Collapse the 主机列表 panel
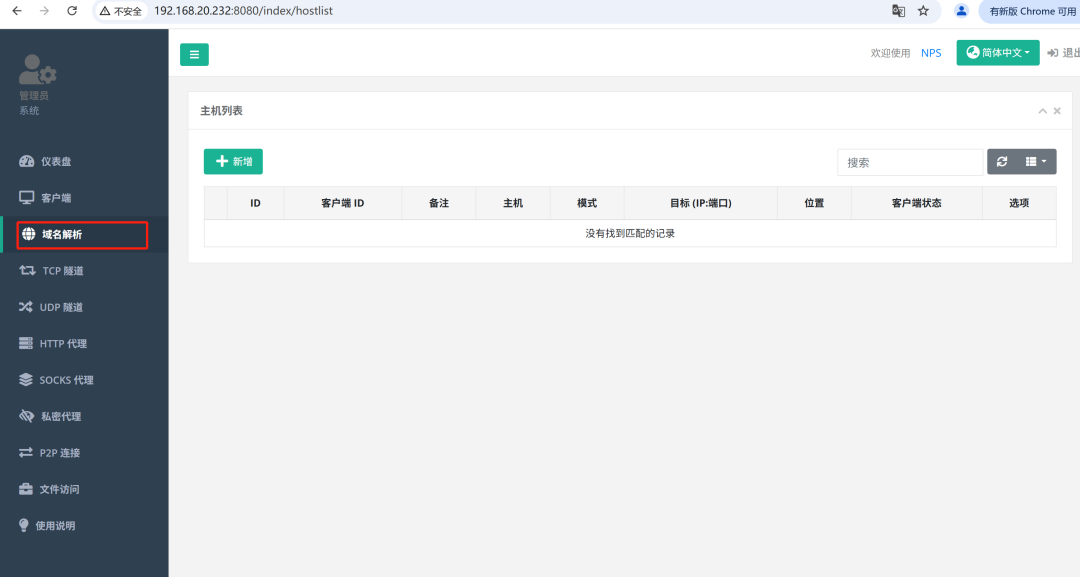The width and height of the screenshot is (1080, 577). 1043,111
